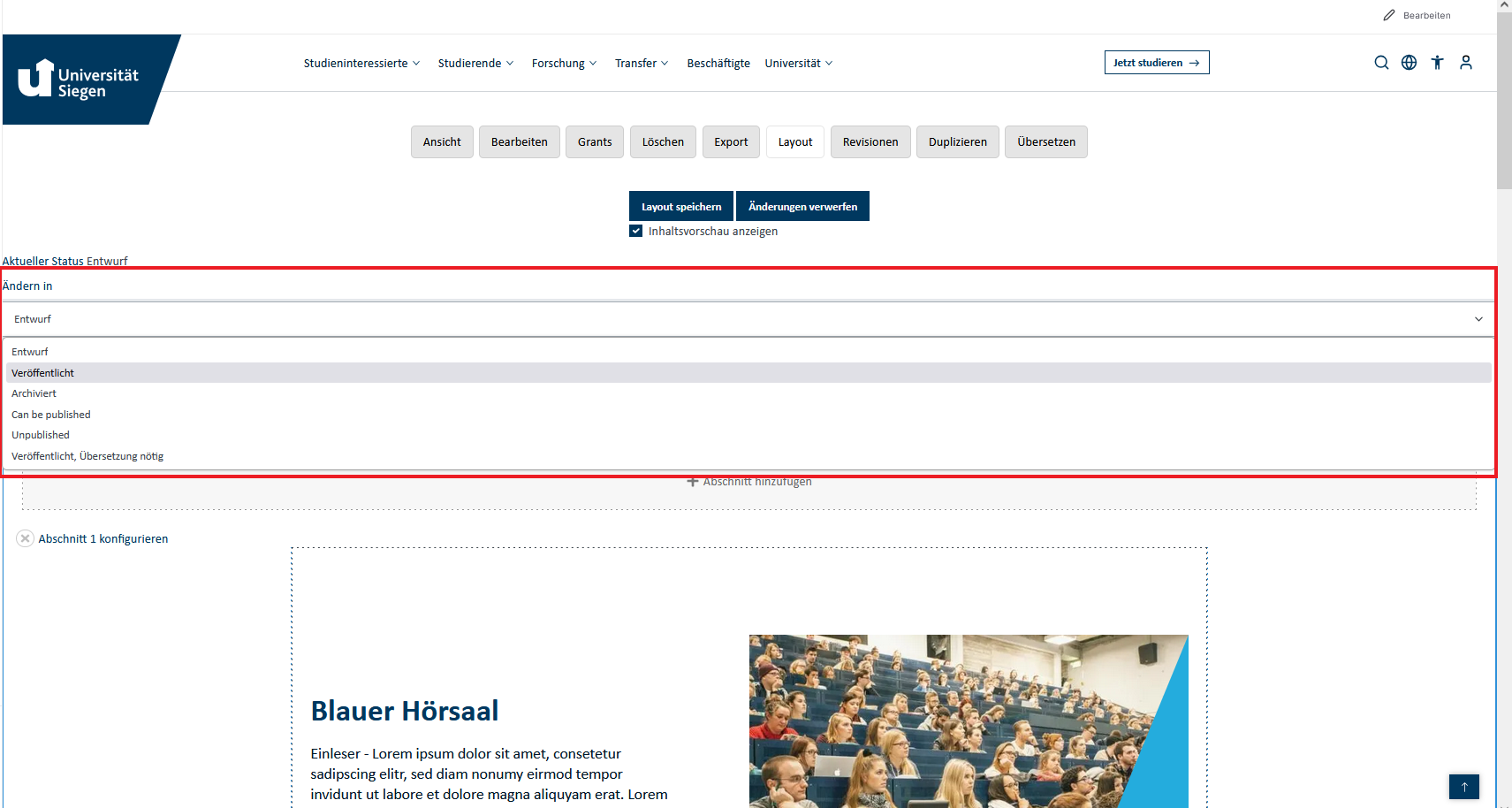Click the Layout speichern button

click(680, 205)
